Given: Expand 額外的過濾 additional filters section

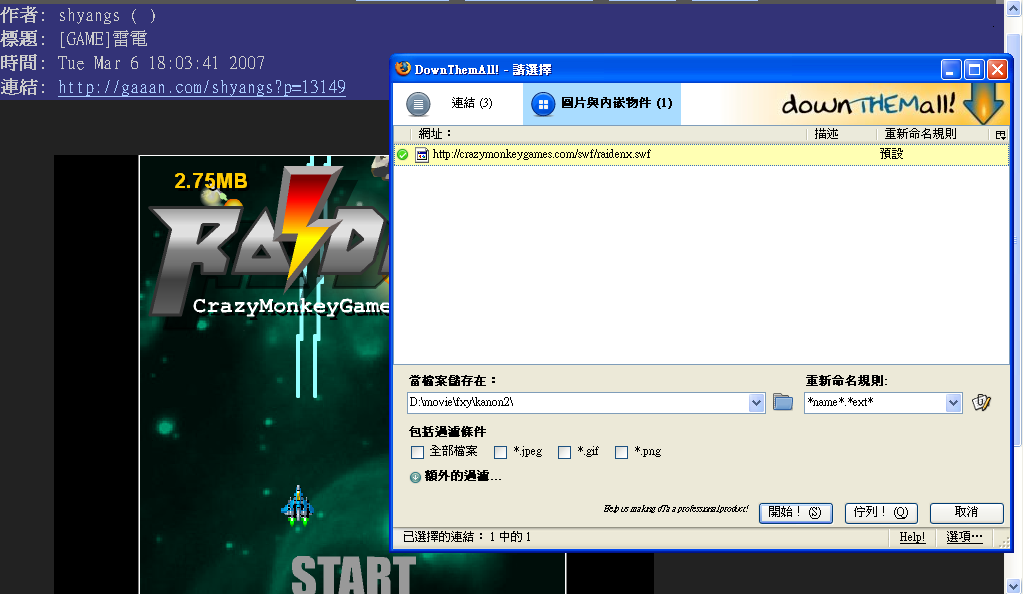Looking at the screenshot, I should point(455,477).
